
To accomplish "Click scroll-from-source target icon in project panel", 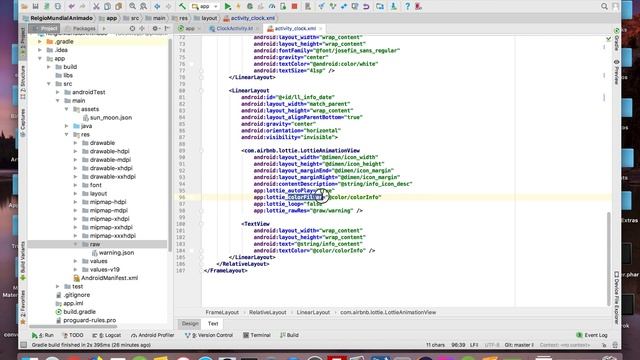I will coord(132,28).
